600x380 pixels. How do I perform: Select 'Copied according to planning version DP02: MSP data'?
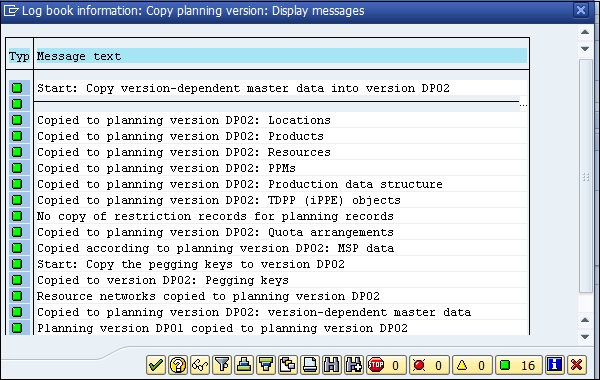[215, 248]
